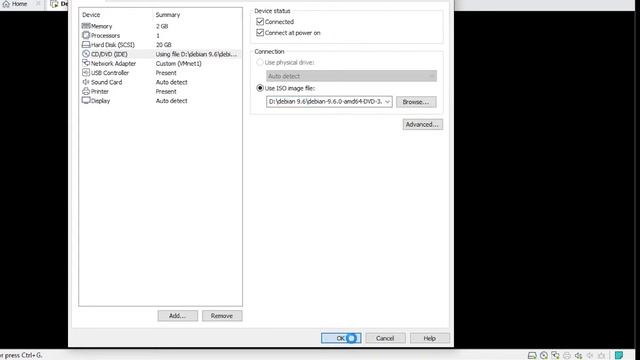Click the Advanced... button
The image size is (640, 360).
(x=422, y=124)
